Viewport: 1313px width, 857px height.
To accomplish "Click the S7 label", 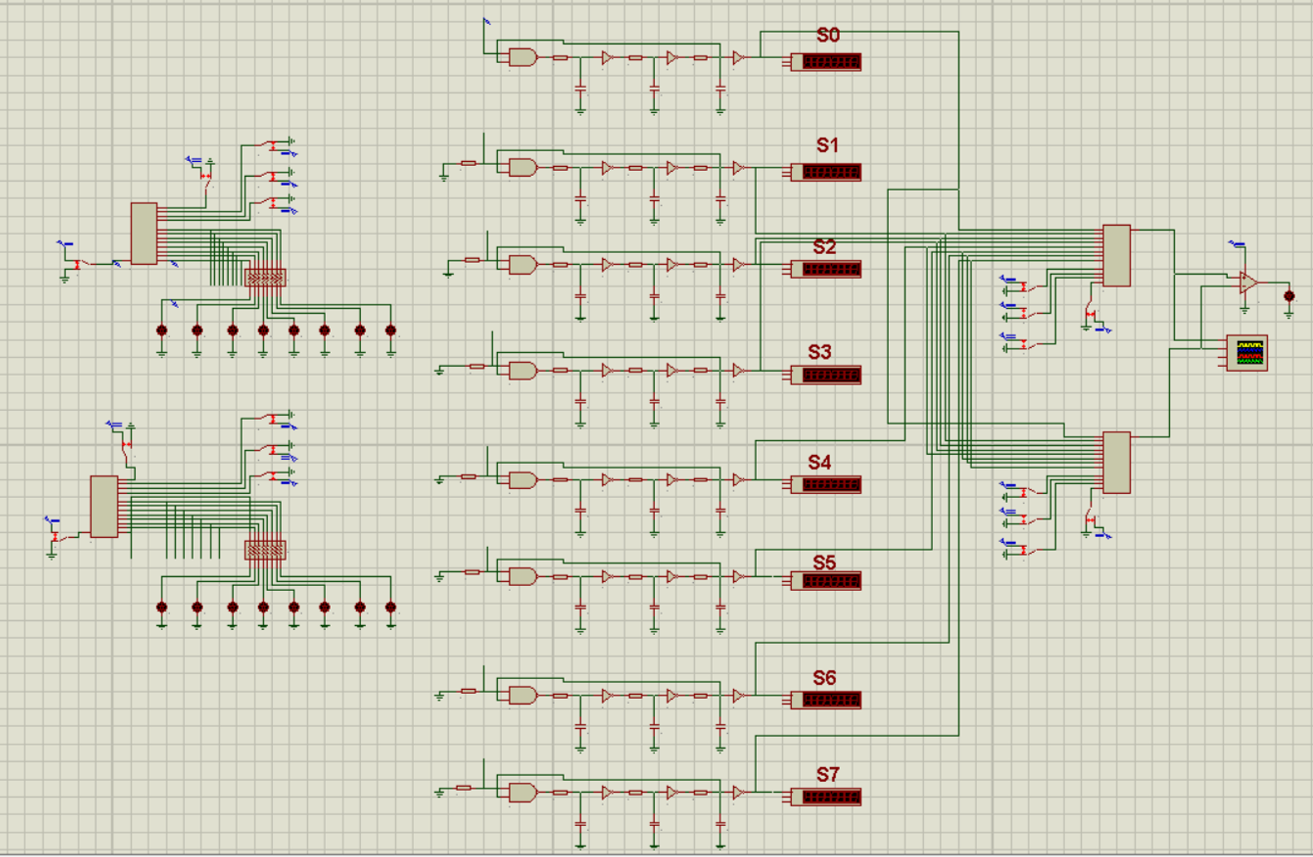I will (x=828, y=774).
